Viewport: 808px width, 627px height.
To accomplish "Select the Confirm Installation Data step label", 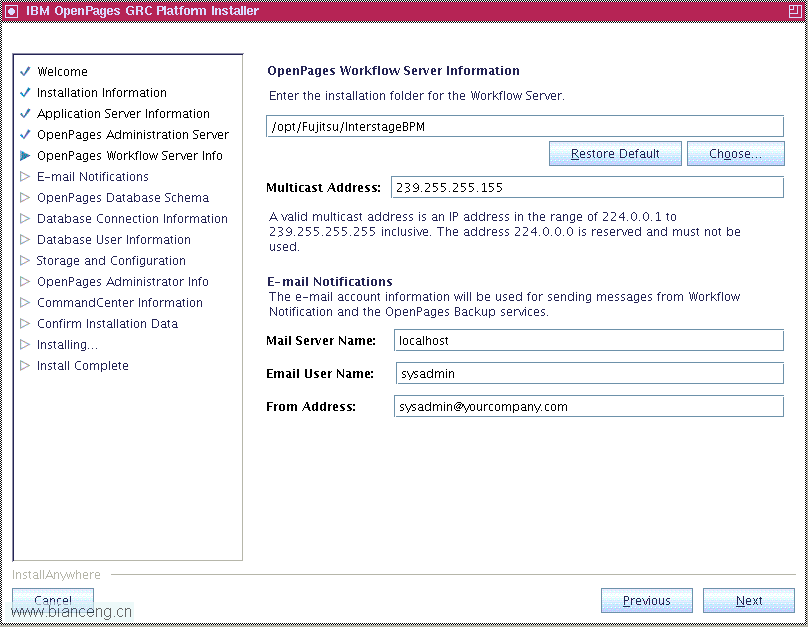I will [x=108, y=324].
